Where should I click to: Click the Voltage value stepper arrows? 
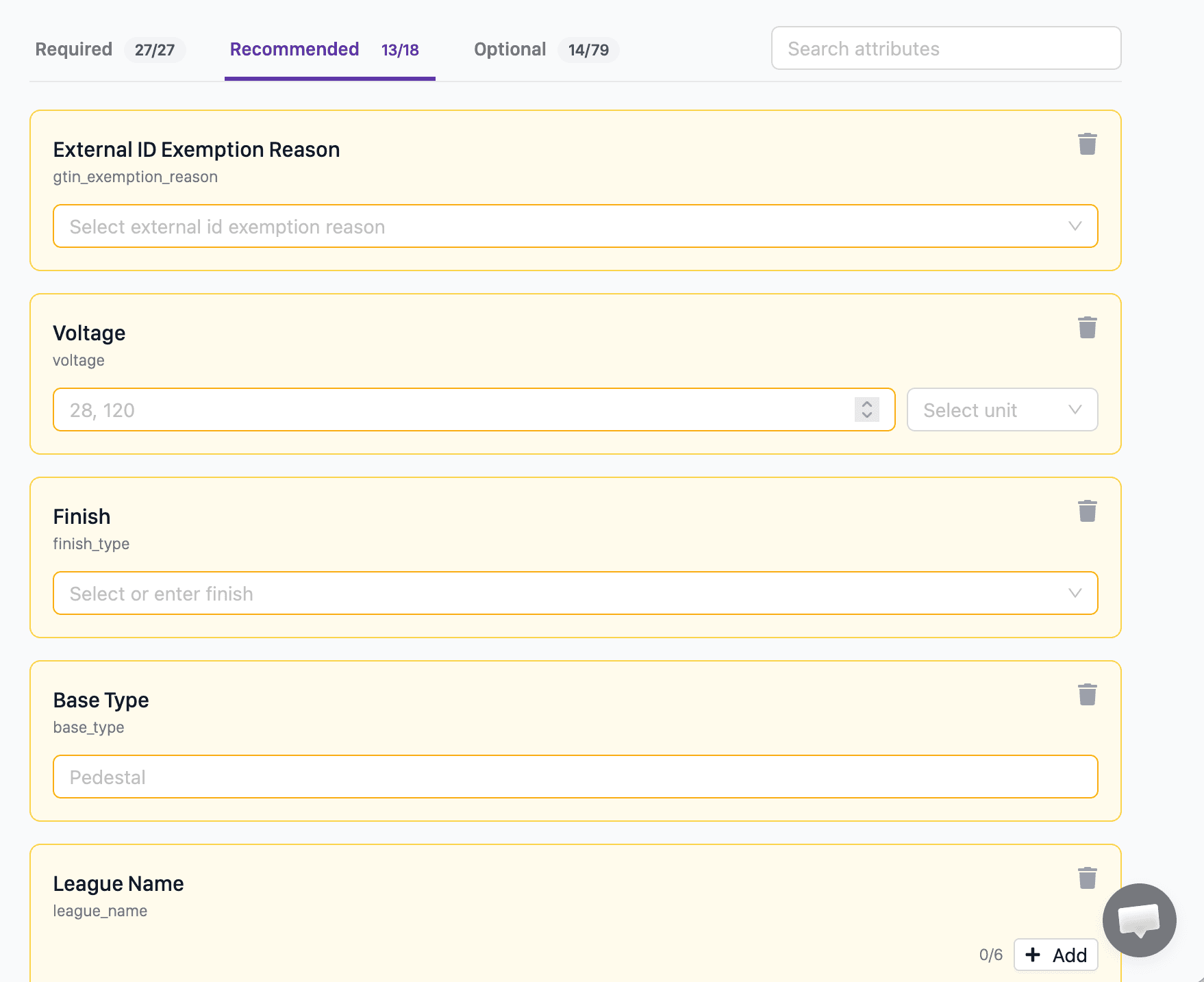866,410
